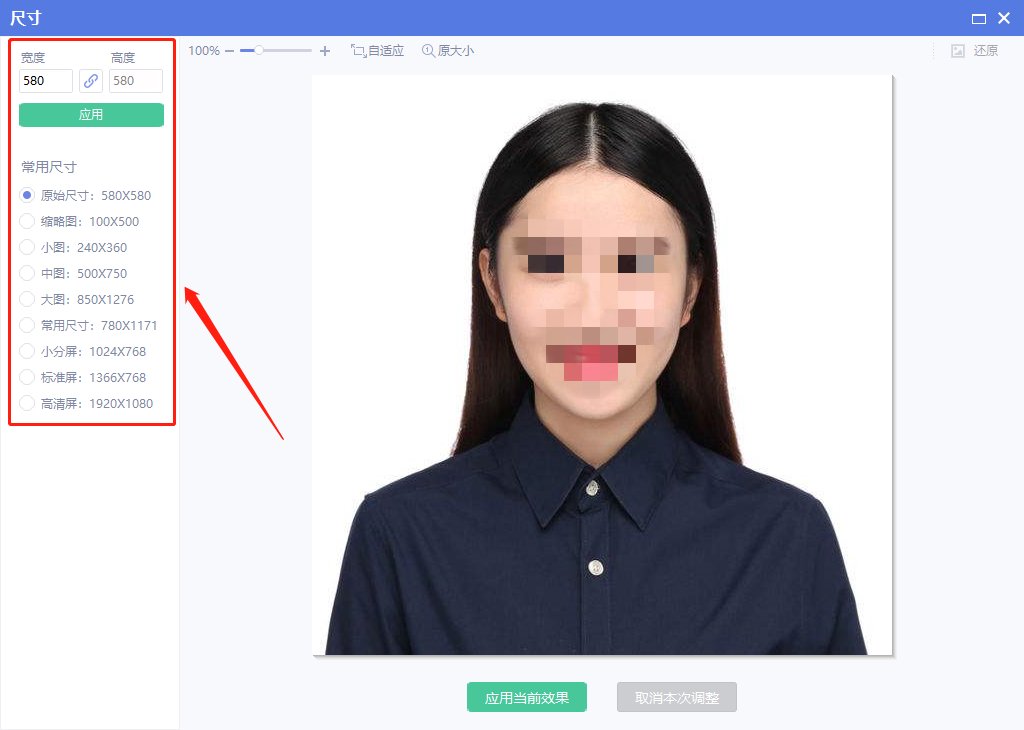Select the 缩略图 100X500 size option

click(27, 221)
